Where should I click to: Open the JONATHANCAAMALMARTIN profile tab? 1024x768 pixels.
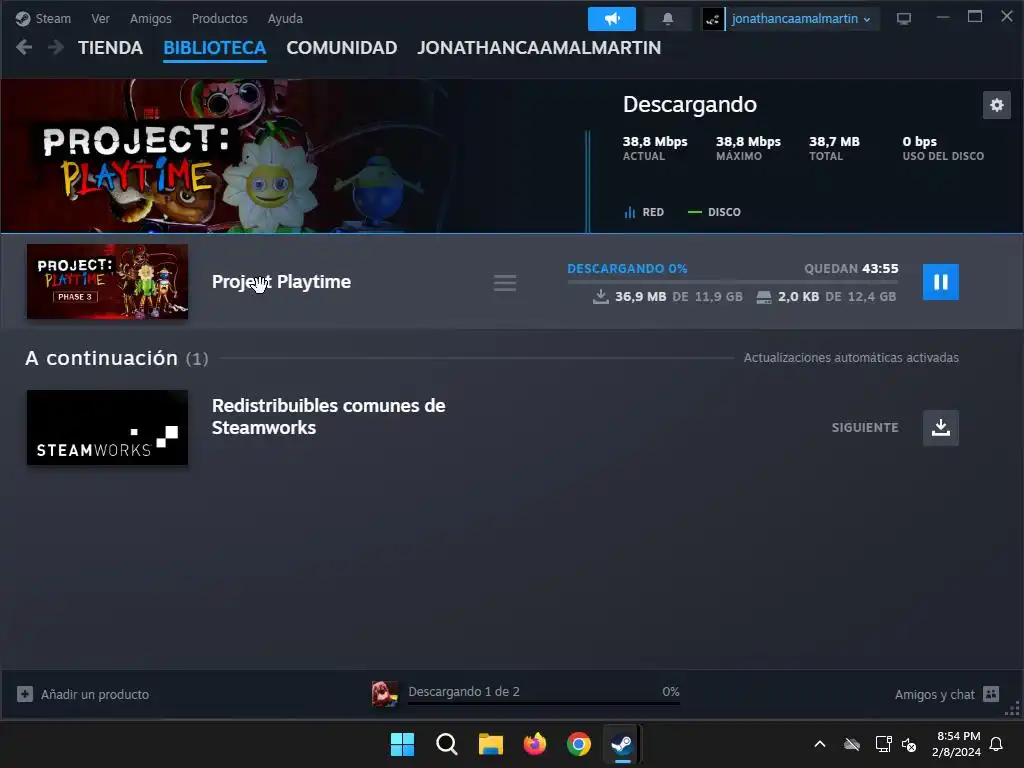coord(539,48)
